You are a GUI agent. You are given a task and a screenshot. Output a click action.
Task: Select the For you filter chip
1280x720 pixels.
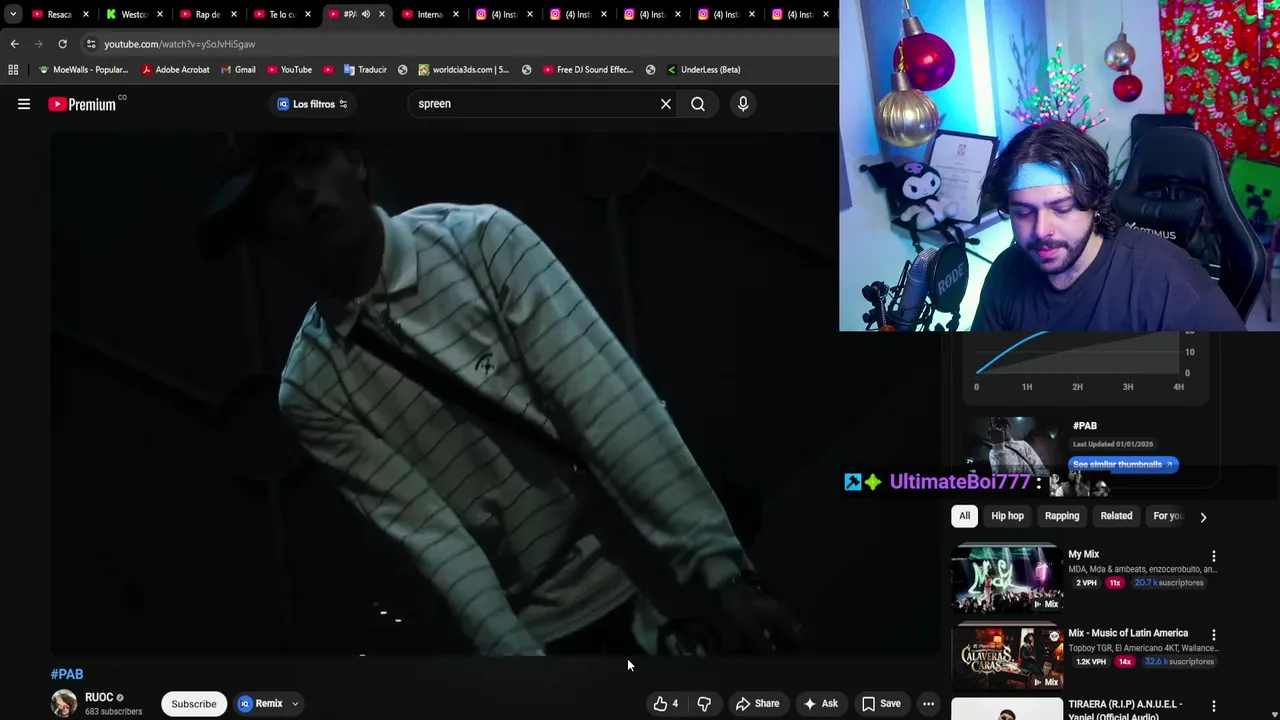(1167, 516)
